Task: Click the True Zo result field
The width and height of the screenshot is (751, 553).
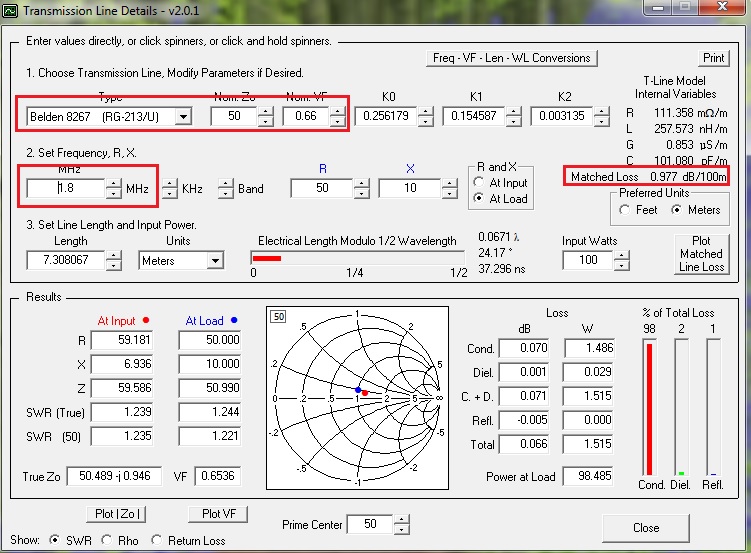Action: coord(114,476)
